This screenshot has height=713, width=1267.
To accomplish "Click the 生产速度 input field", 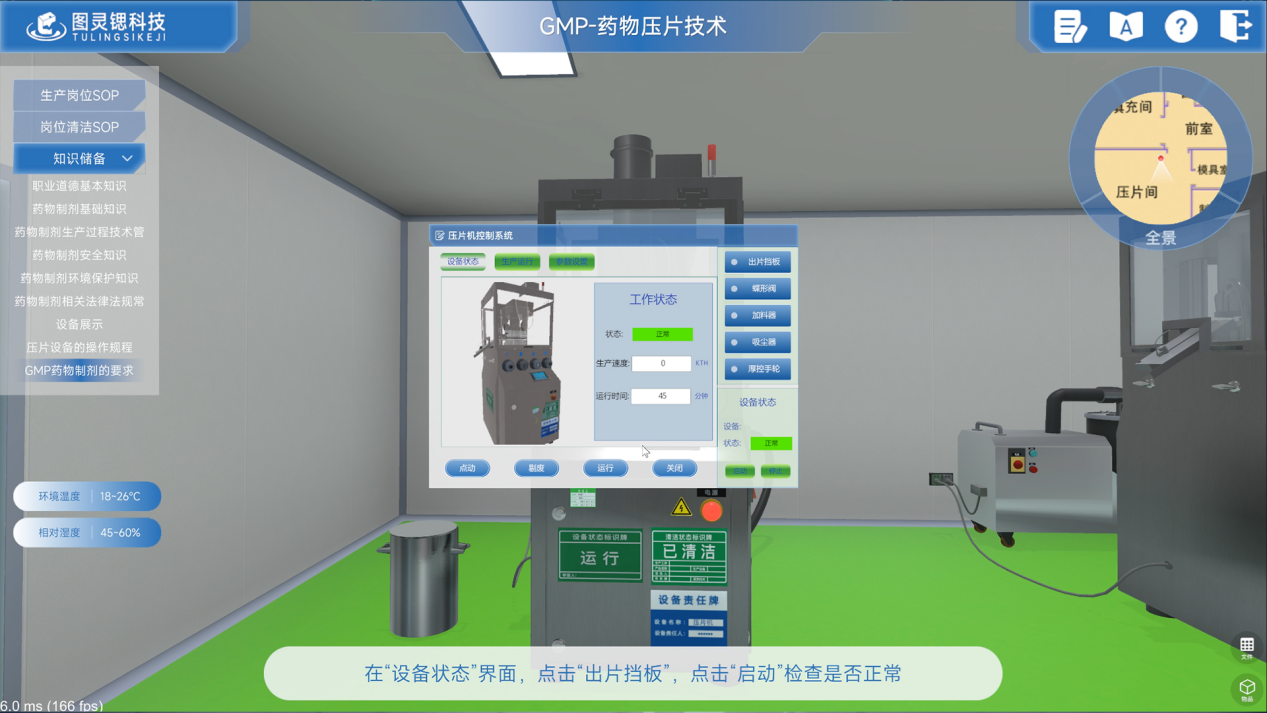I will point(661,363).
